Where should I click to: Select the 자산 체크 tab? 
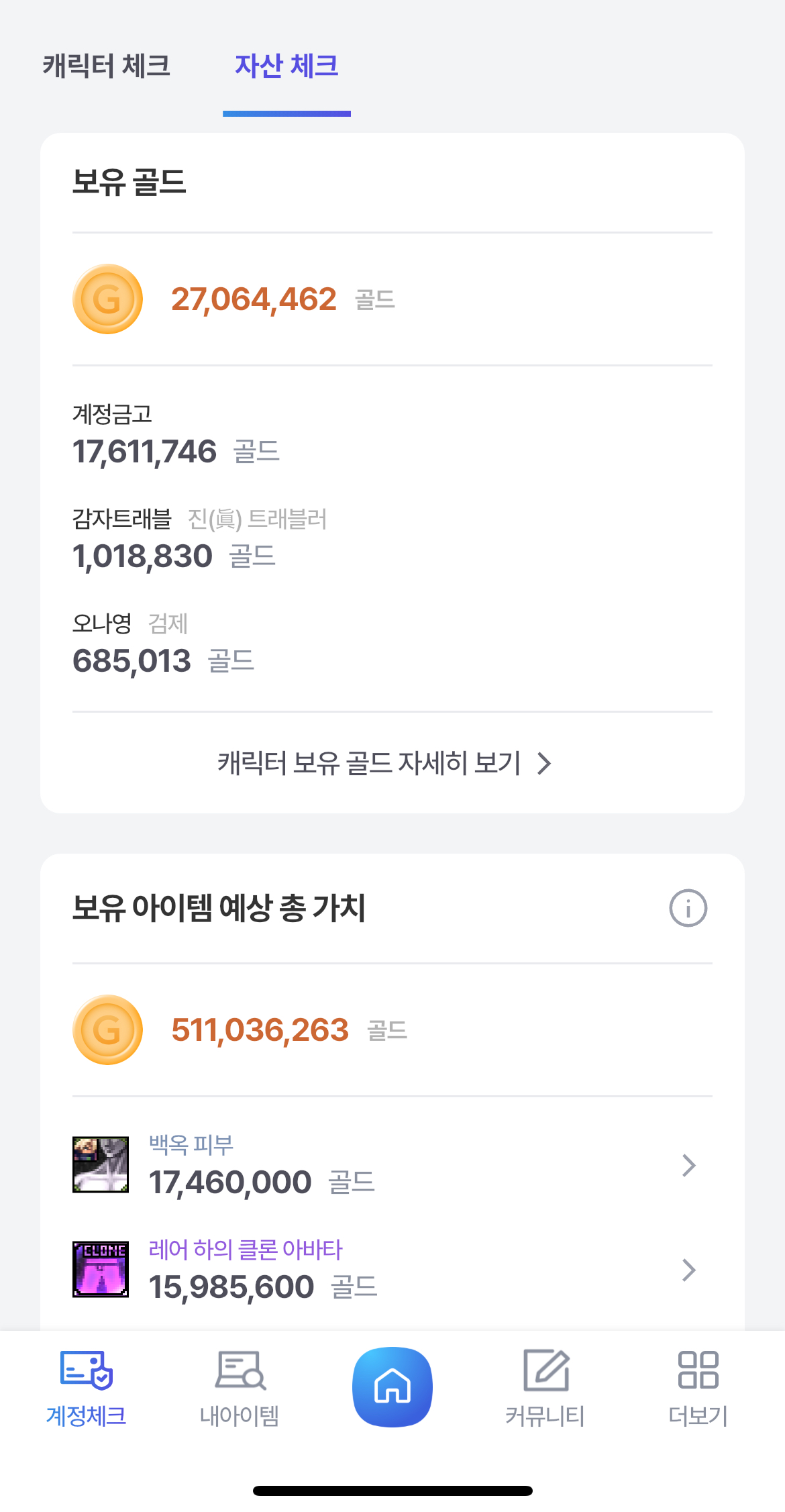click(x=286, y=66)
